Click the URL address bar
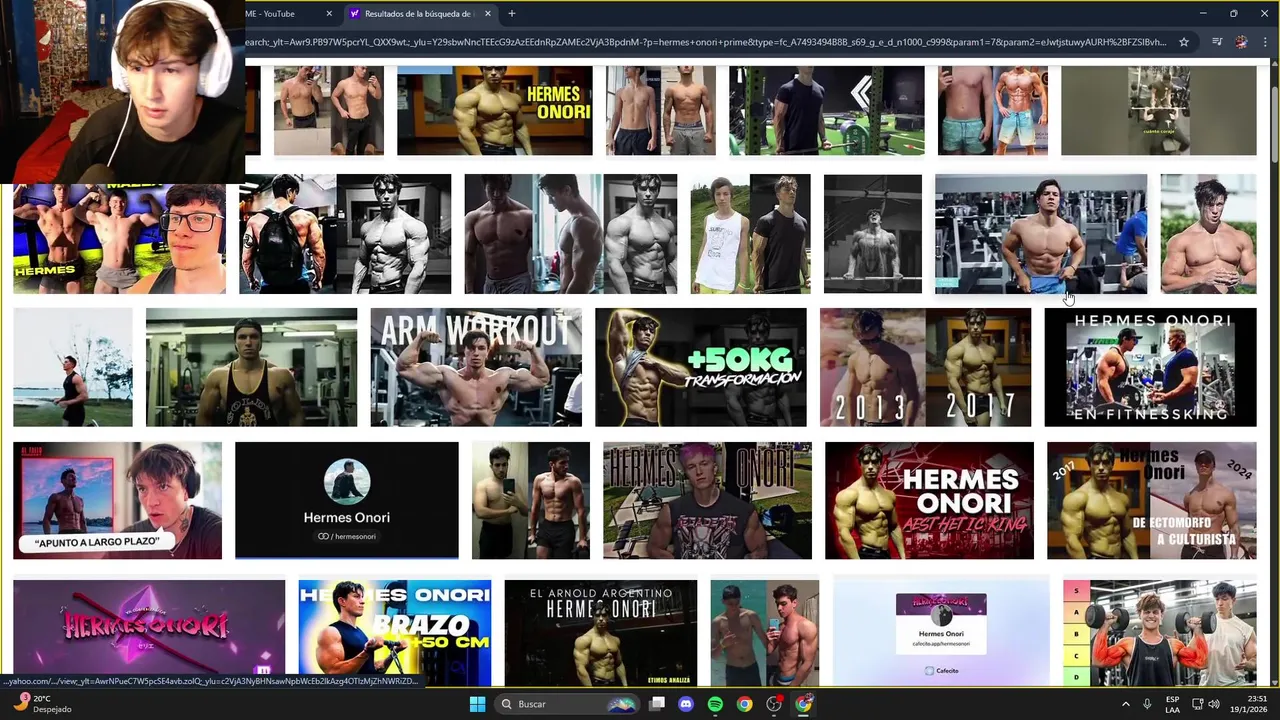Screen dimensions: 1280x720 click(705, 42)
